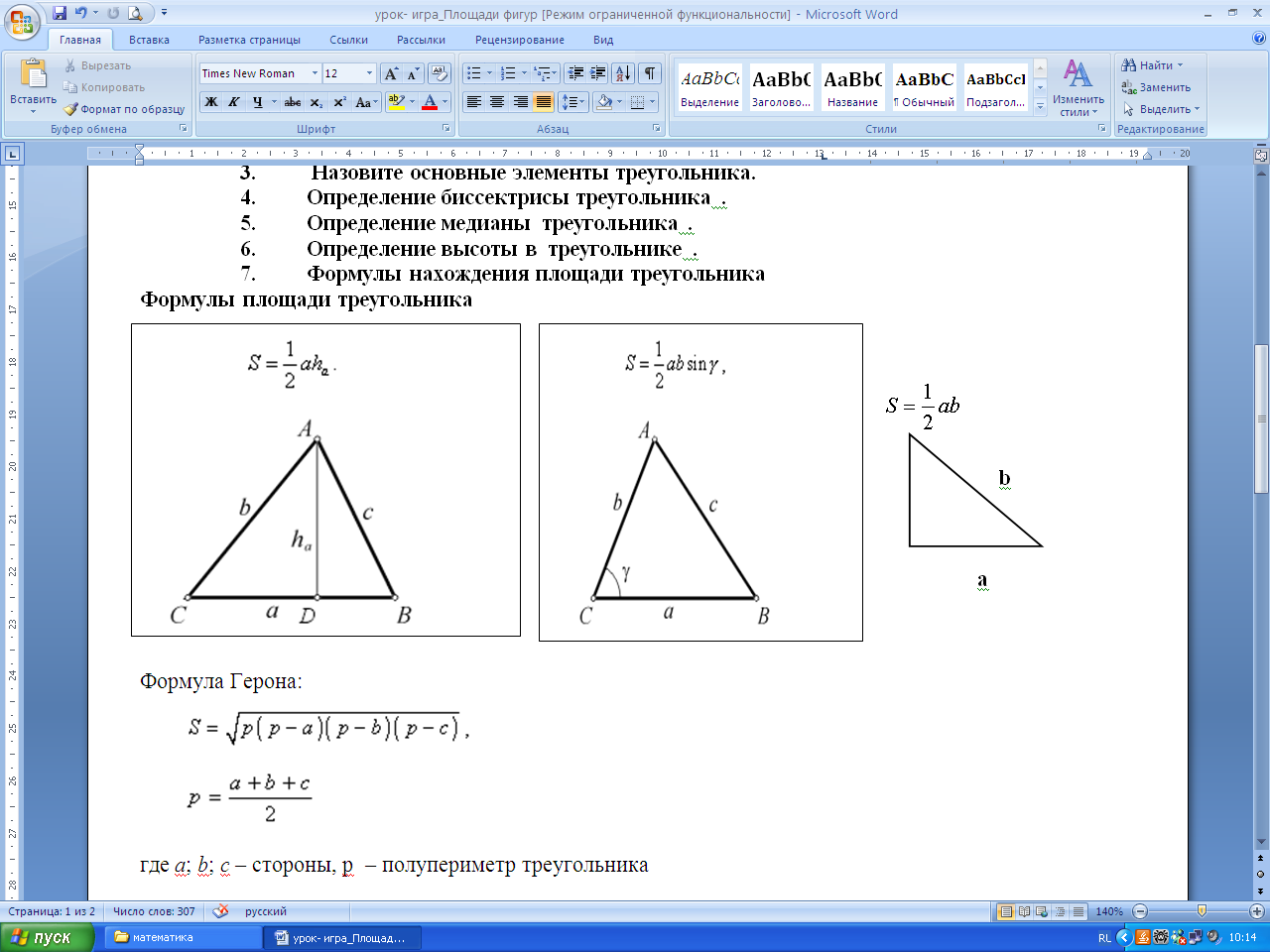Align text right

coord(521,102)
